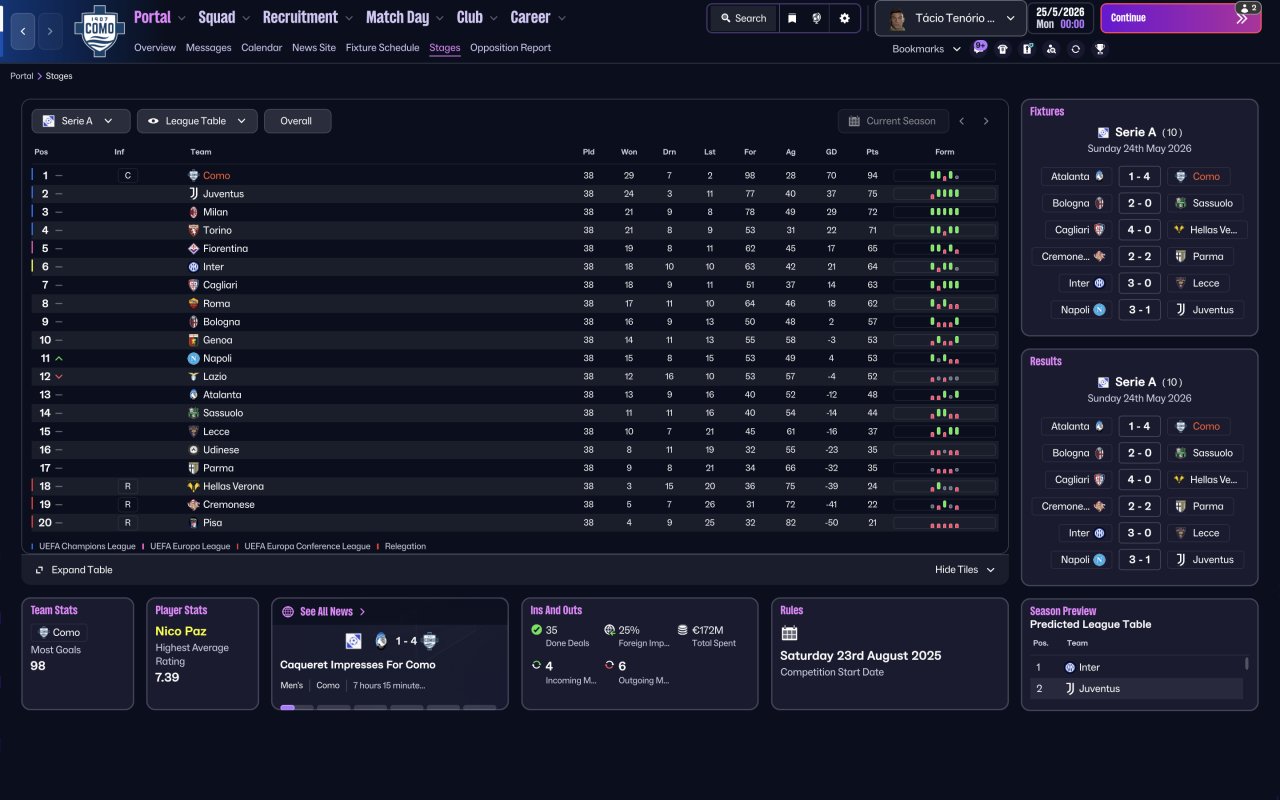The width and height of the screenshot is (1280, 800).
Task: Open the settings gear icon
Action: point(845,18)
